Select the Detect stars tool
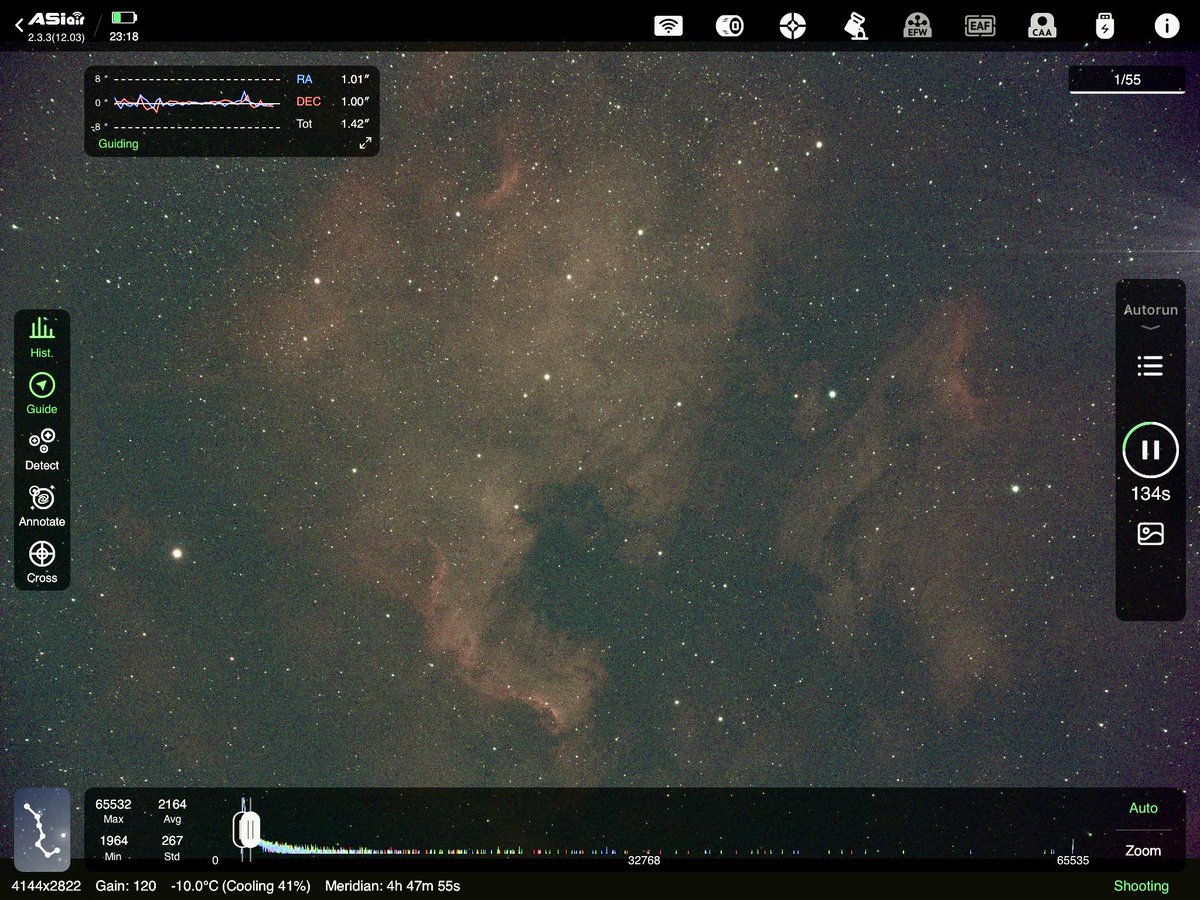 tap(42, 449)
